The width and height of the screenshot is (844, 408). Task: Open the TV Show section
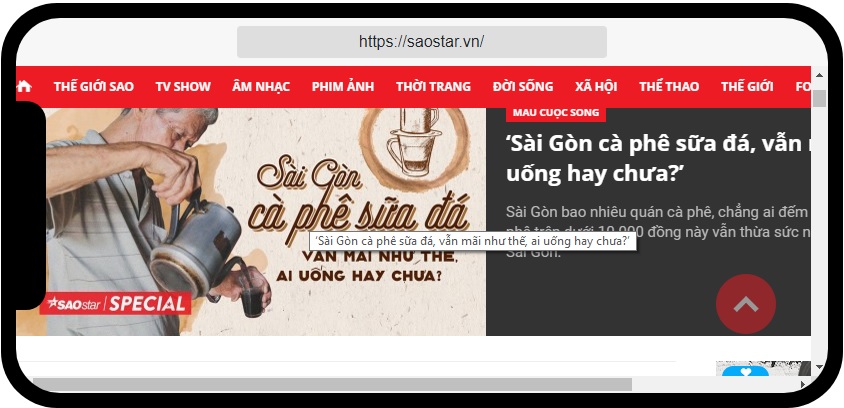pos(183,87)
